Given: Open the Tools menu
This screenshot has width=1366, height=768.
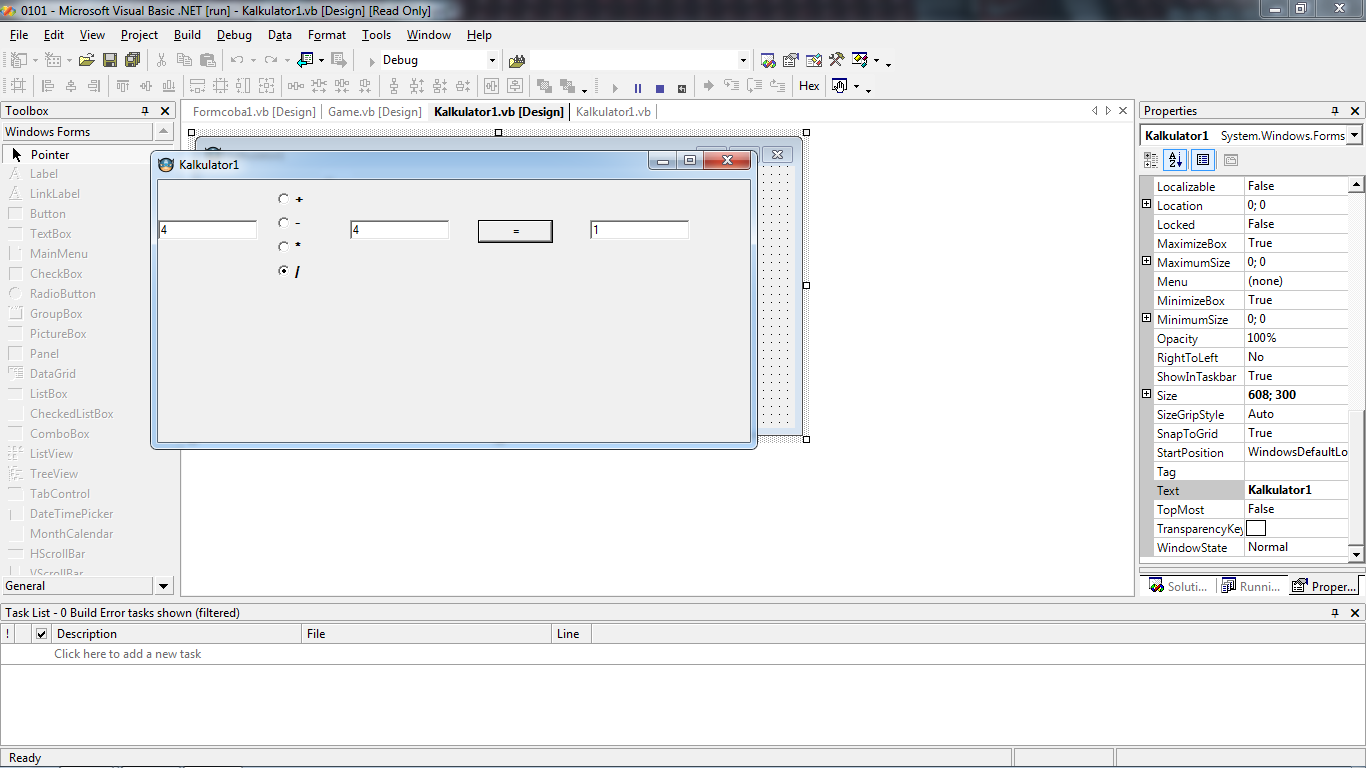Looking at the screenshot, I should (376, 35).
